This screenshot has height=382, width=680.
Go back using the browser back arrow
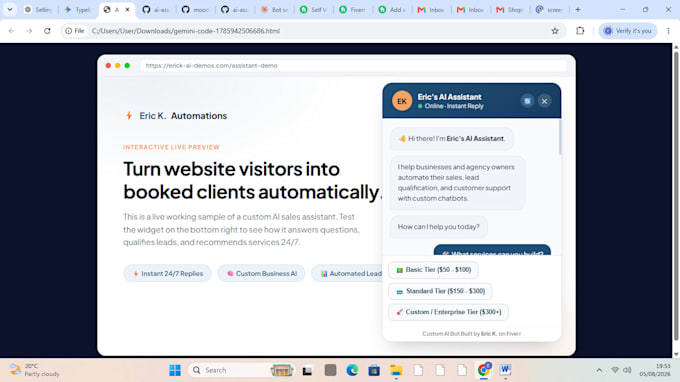[12, 31]
